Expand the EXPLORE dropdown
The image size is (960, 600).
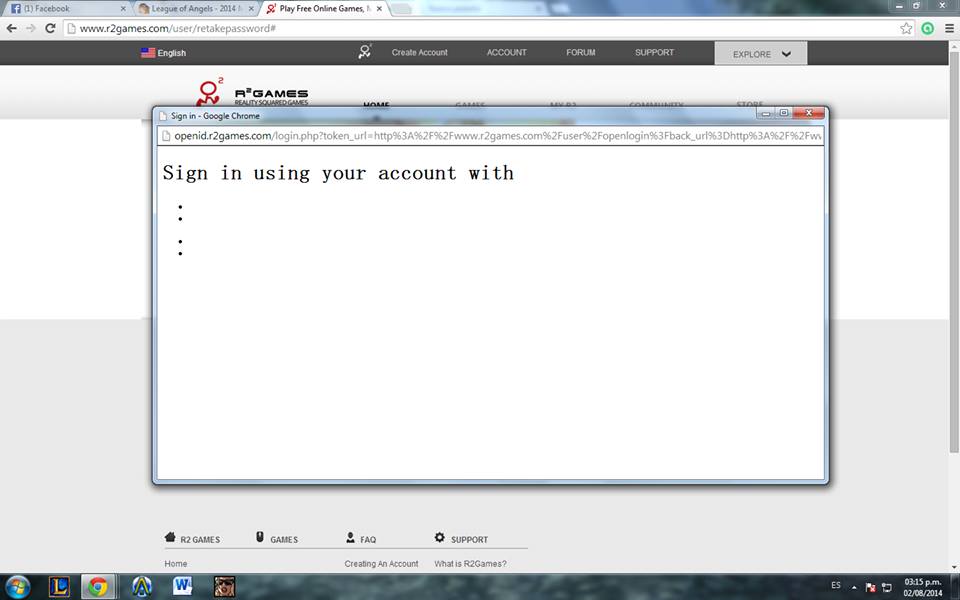[761, 54]
